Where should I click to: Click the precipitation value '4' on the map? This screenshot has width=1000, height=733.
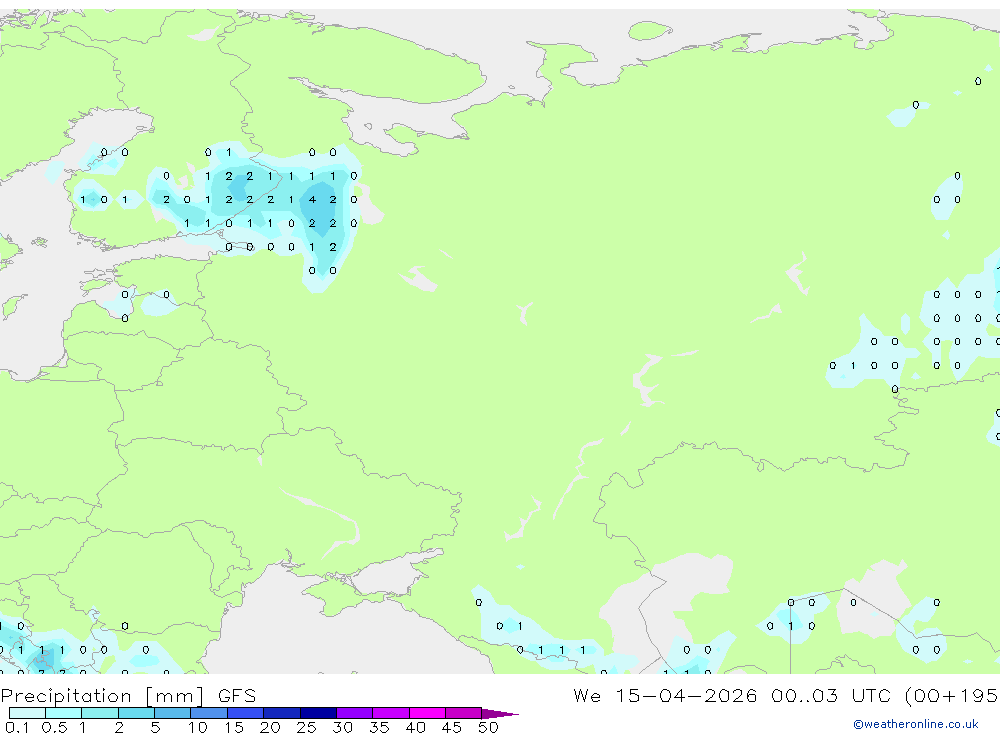coord(312,200)
